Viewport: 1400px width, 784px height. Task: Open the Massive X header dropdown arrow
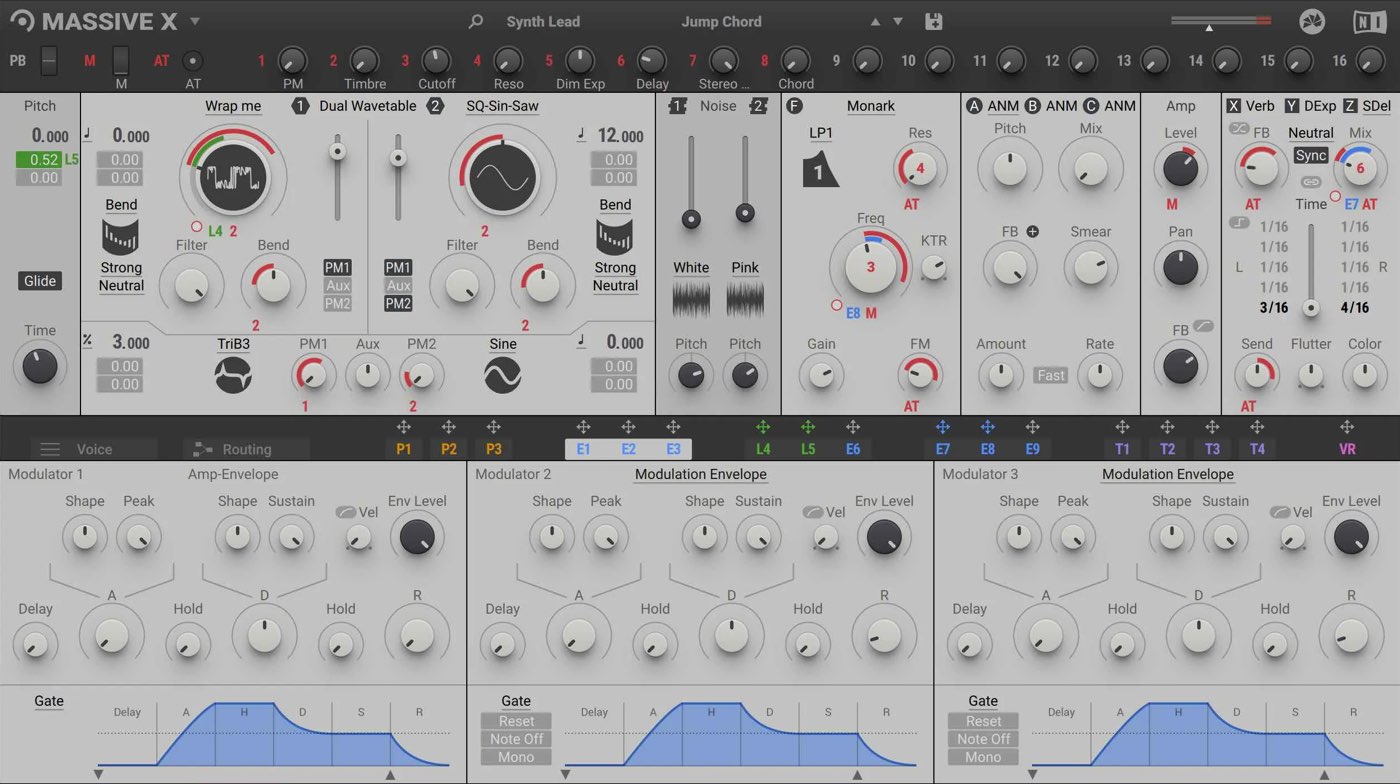tap(195, 21)
